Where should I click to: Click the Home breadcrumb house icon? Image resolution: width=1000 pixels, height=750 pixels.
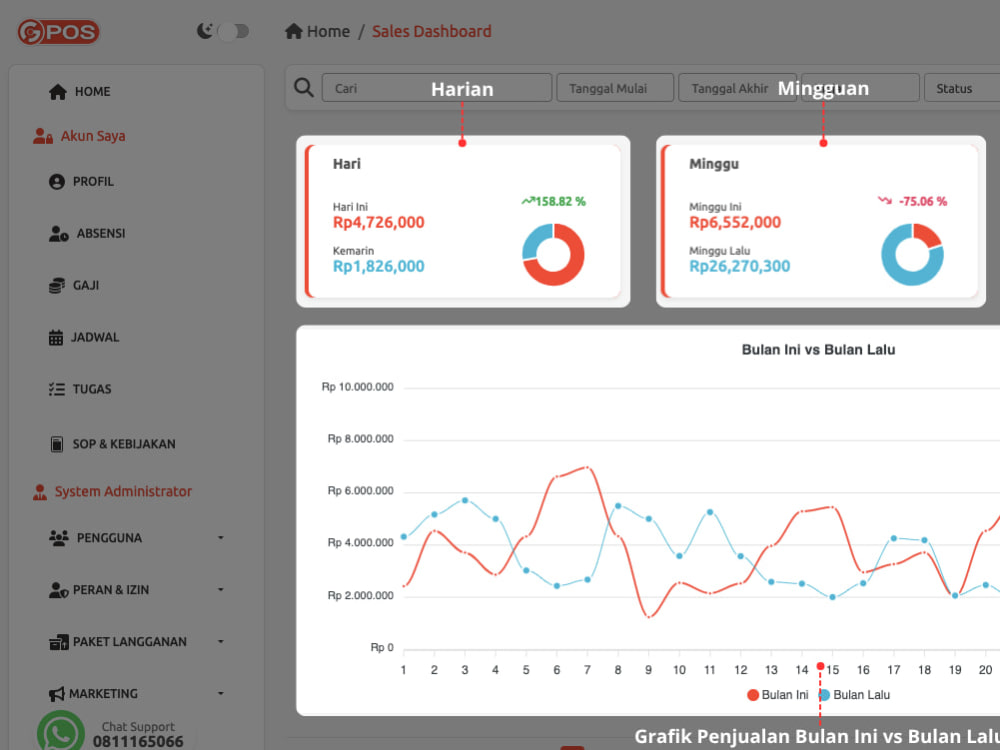click(x=293, y=31)
